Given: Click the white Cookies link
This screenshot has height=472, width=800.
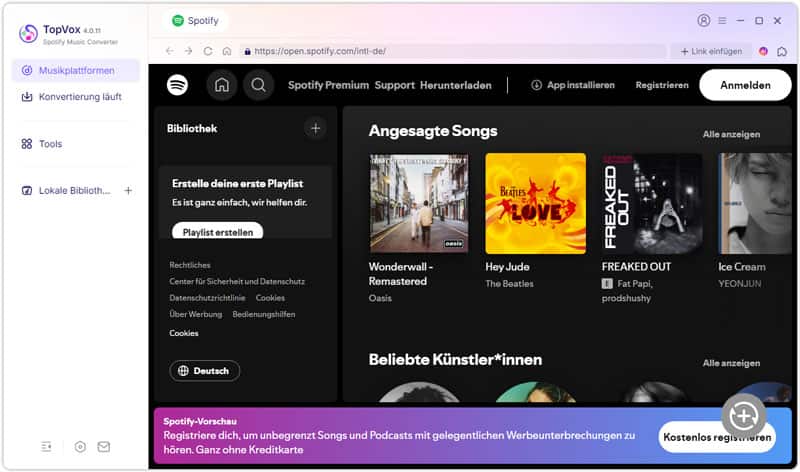Looking at the screenshot, I should [x=184, y=333].
